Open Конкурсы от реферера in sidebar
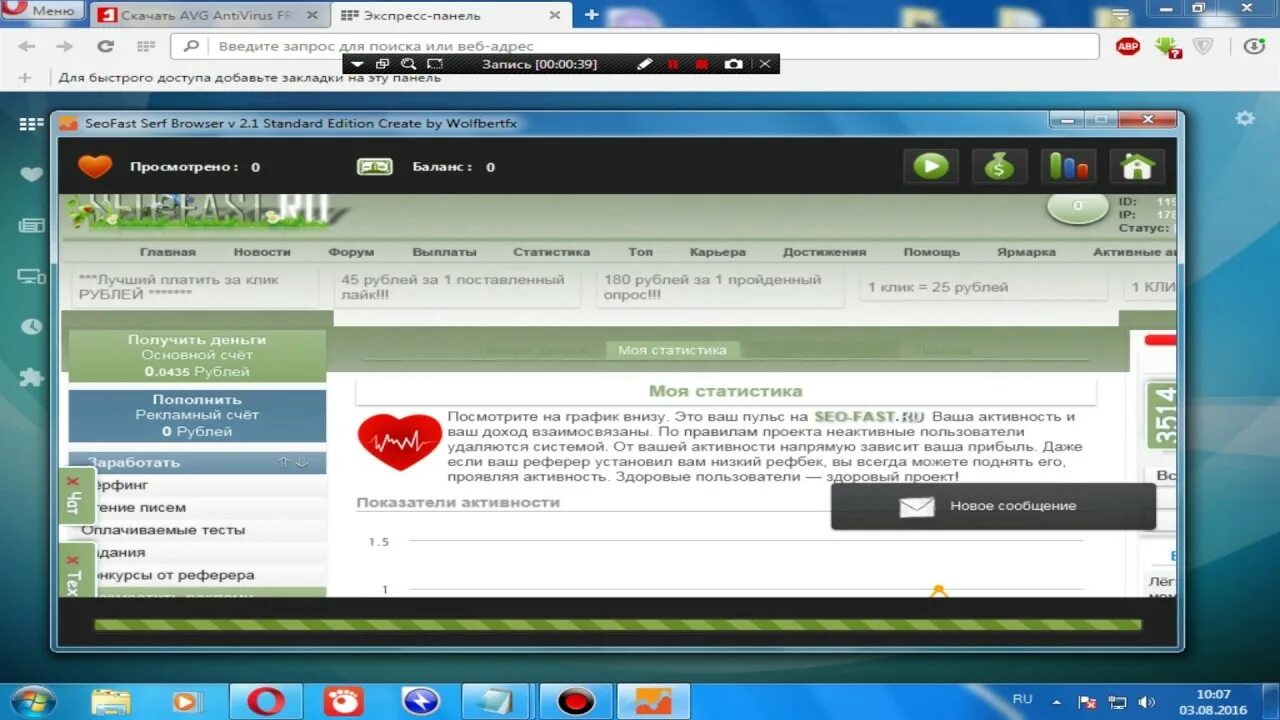Image resolution: width=1280 pixels, height=720 pixels. (x=172, y=575)
